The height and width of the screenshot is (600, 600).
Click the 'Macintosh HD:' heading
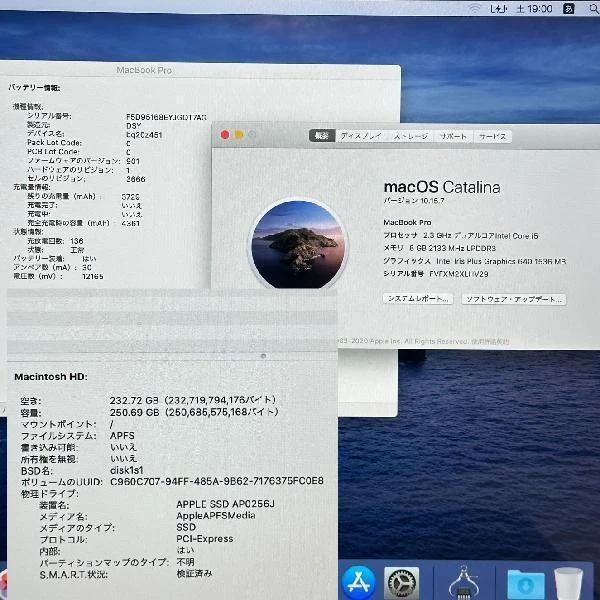tap(51, 377)
